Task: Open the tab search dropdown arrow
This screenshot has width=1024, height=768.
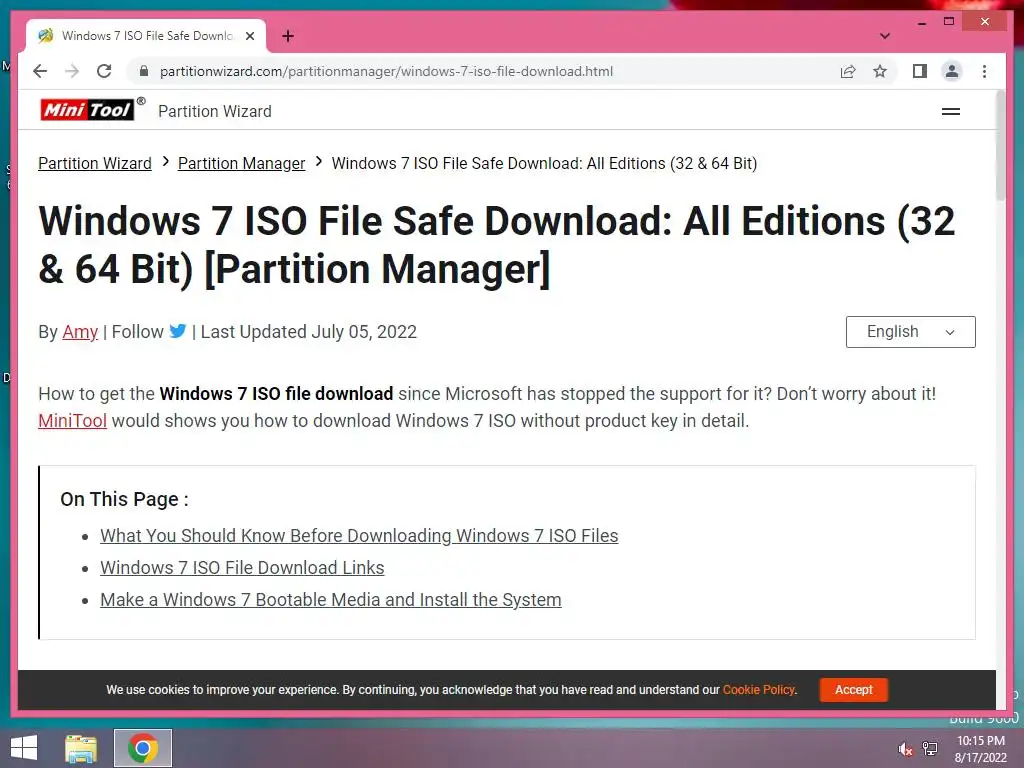Action: click(x=885, y=36)
